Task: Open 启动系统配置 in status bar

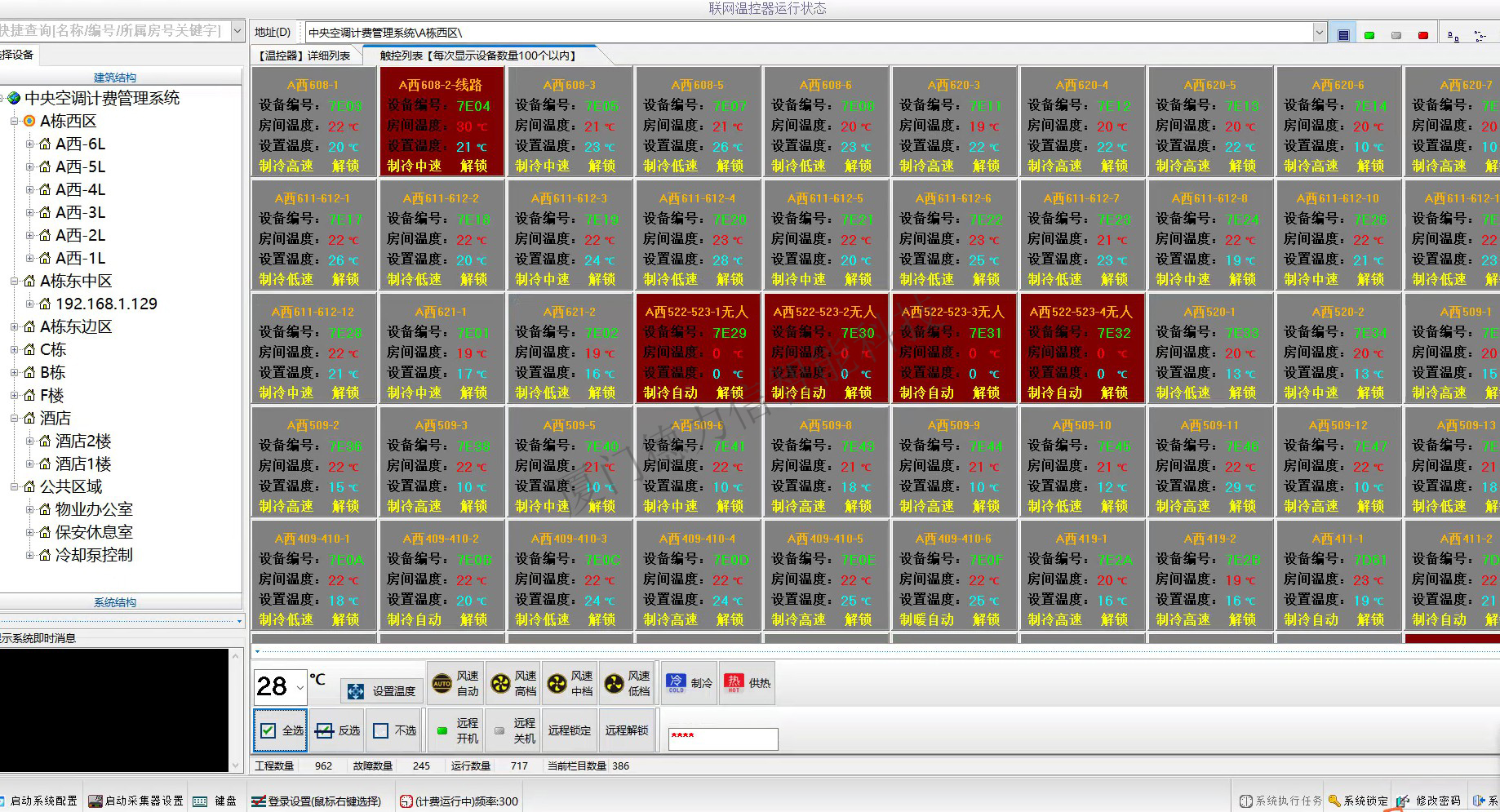Action: [x=39, y=801]
